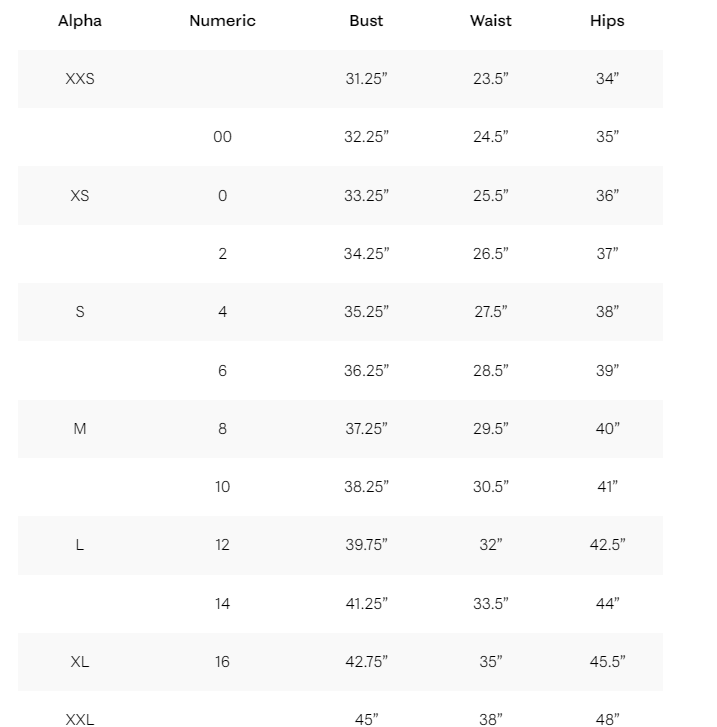Click the hips value 39”
Screen dimensions: 717x727
tap(607, 371)
